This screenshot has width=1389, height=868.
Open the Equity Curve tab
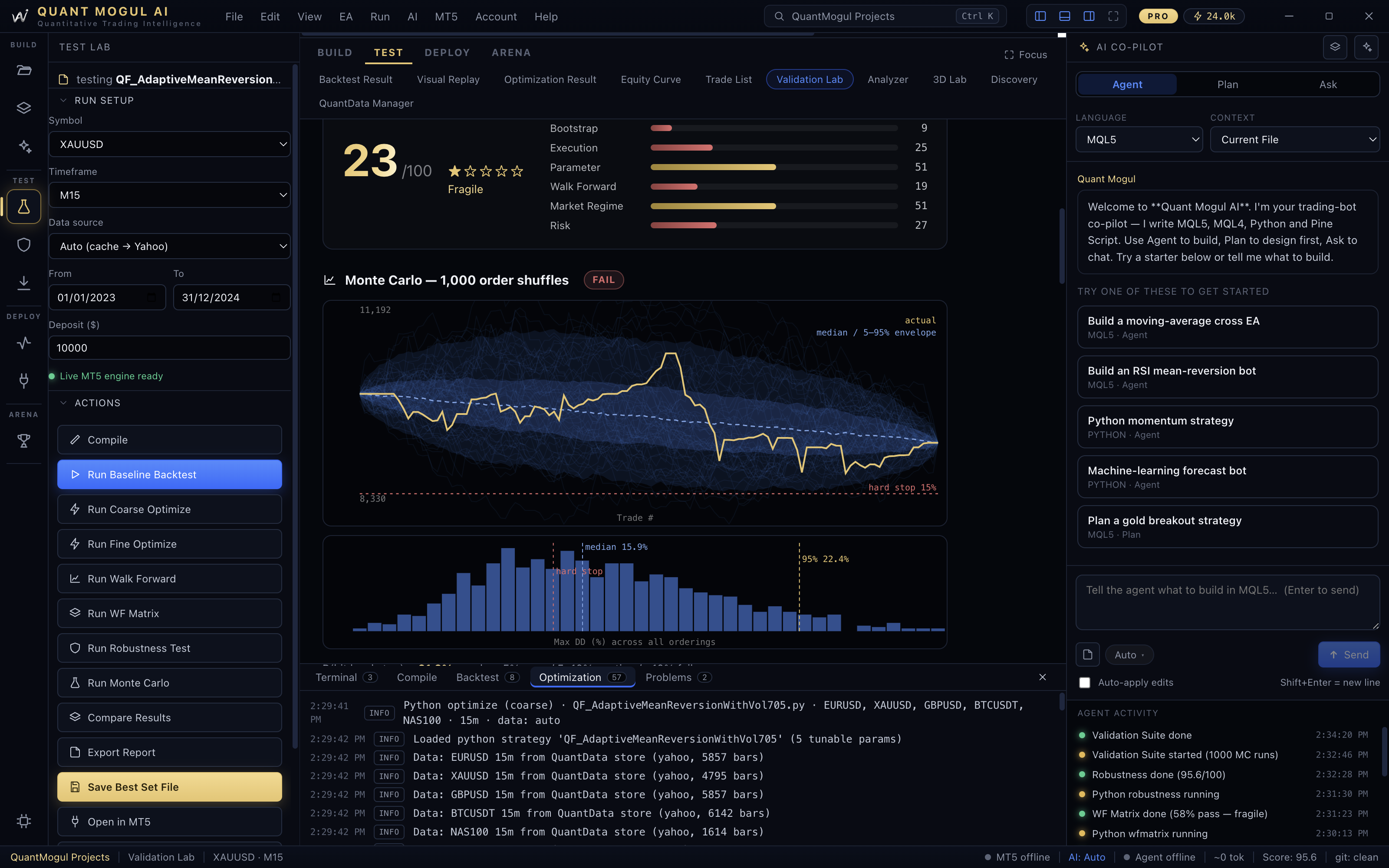click(x=650, y=79)
